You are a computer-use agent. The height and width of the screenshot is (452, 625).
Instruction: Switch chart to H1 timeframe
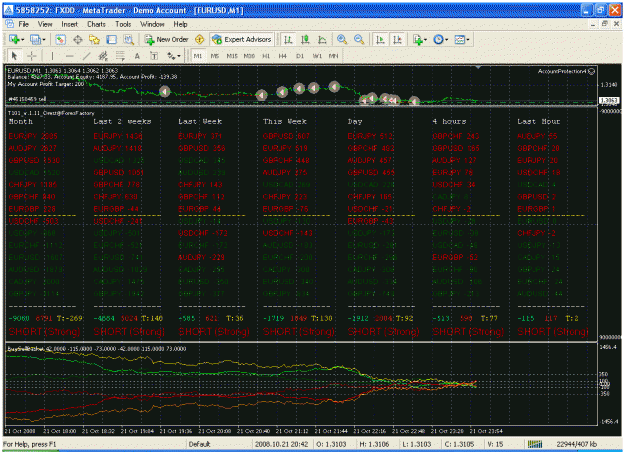(266, 56)
